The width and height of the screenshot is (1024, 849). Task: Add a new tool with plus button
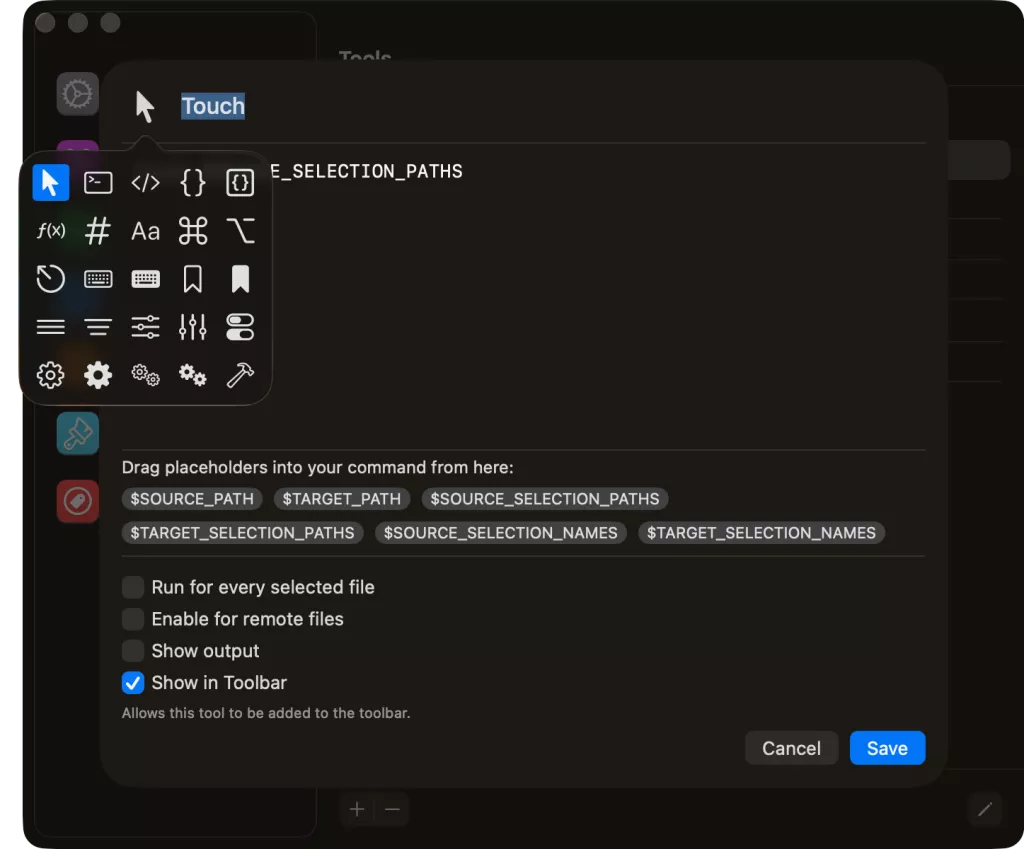click(x=357, y=810)
